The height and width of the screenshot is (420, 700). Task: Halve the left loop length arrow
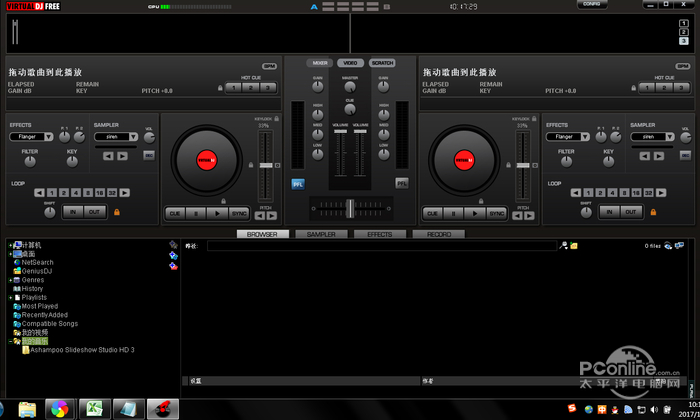pyautogui.click(x=39, y=193)
